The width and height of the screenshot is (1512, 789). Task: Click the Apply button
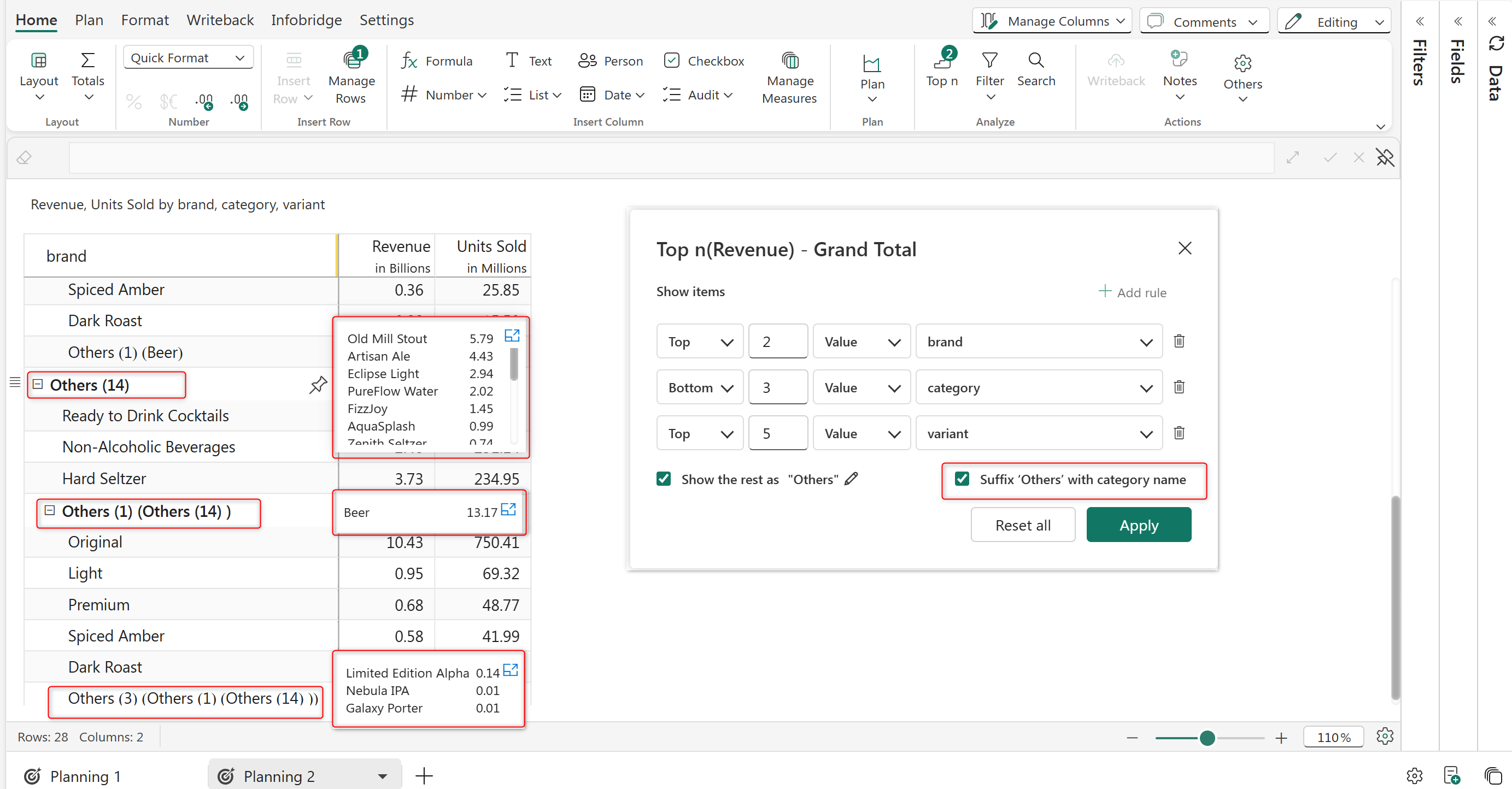pos(1138,525)
